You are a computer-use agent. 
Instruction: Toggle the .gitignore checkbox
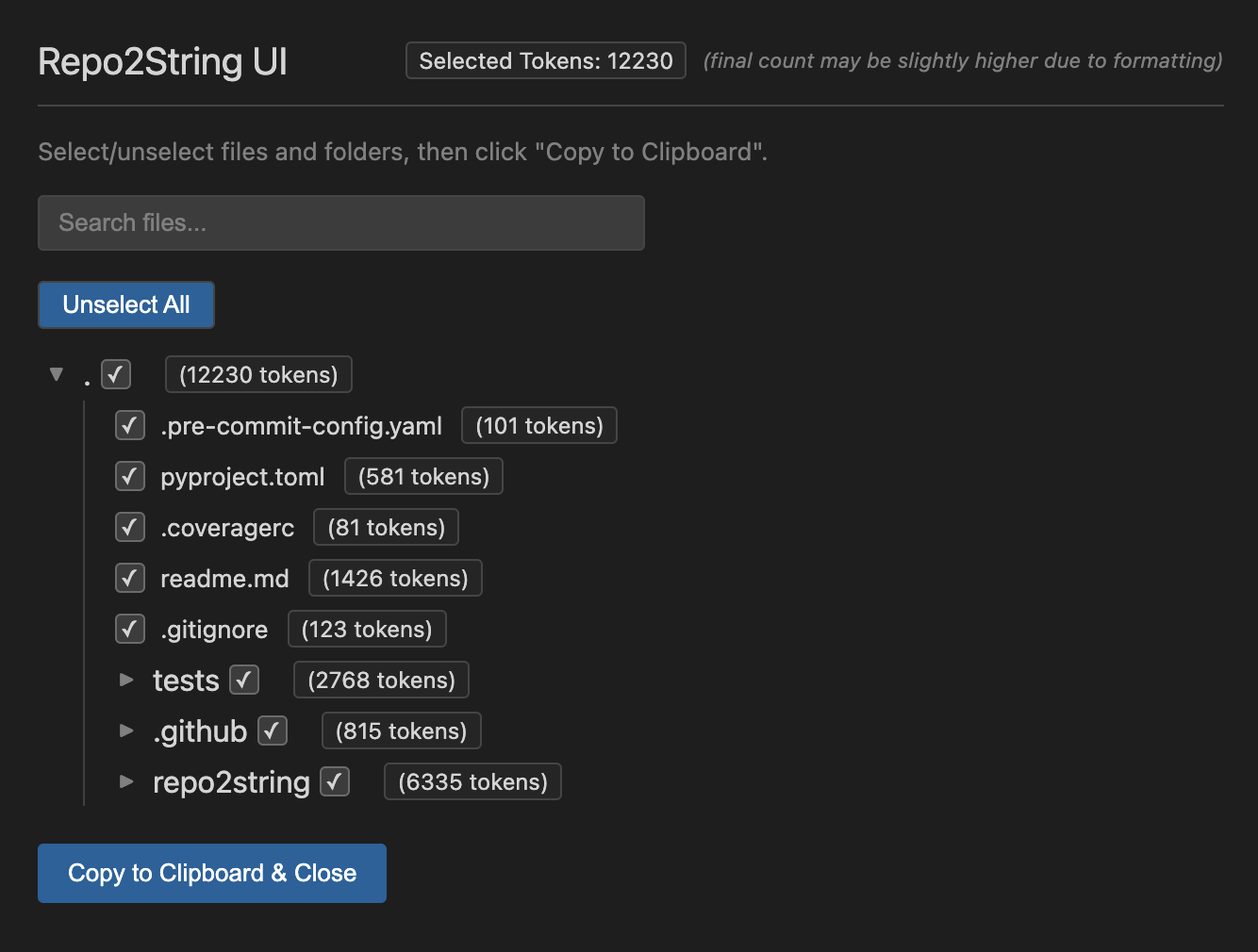[130, 629]
